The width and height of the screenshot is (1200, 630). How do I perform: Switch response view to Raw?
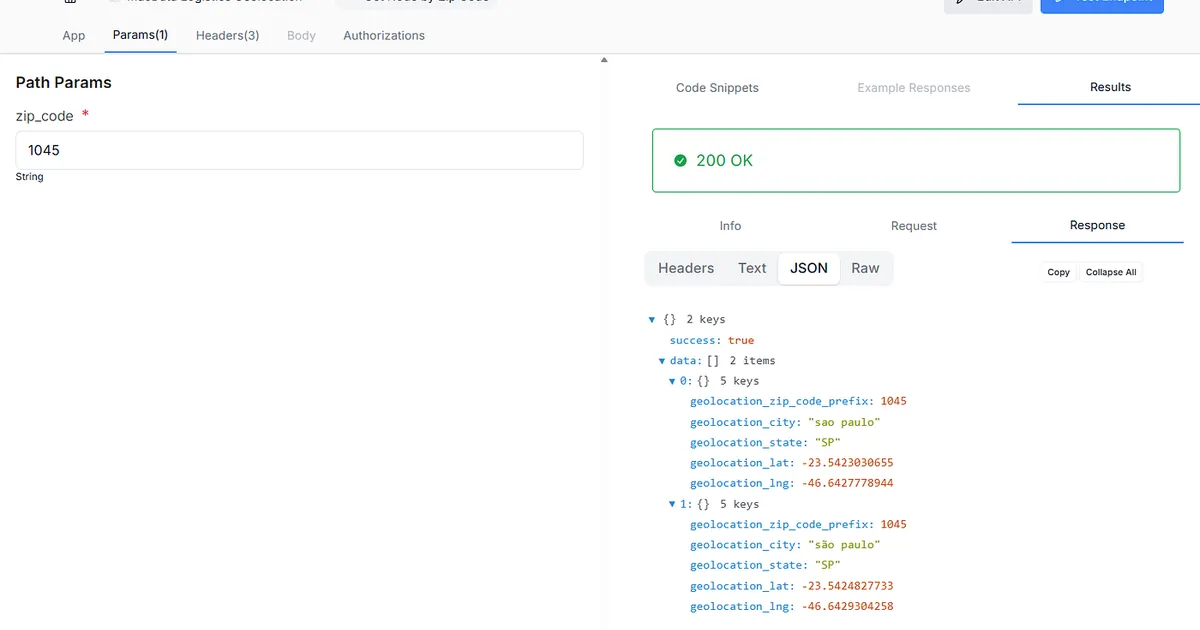[865, 268]
